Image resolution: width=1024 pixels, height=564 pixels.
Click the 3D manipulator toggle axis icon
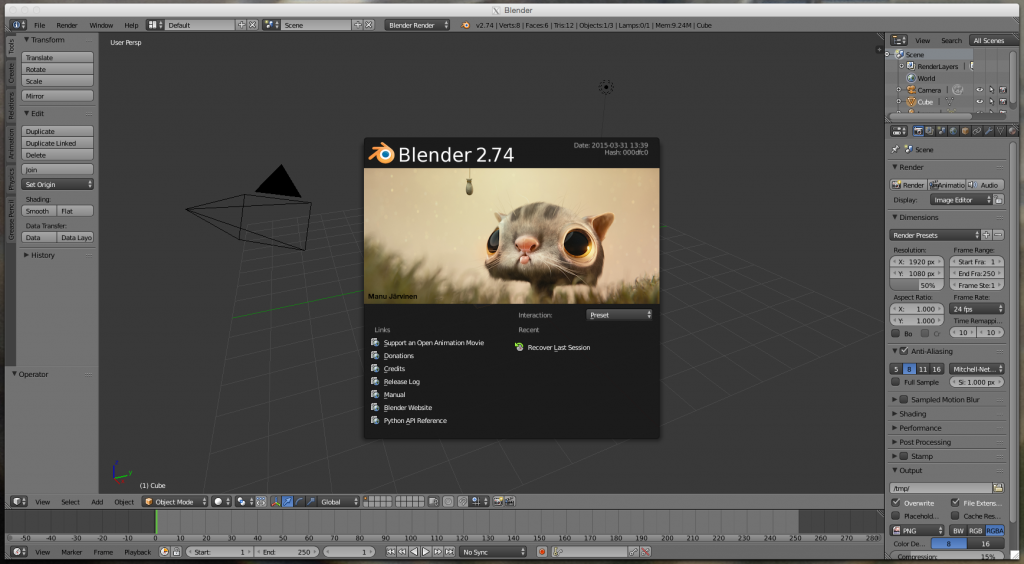276,501
